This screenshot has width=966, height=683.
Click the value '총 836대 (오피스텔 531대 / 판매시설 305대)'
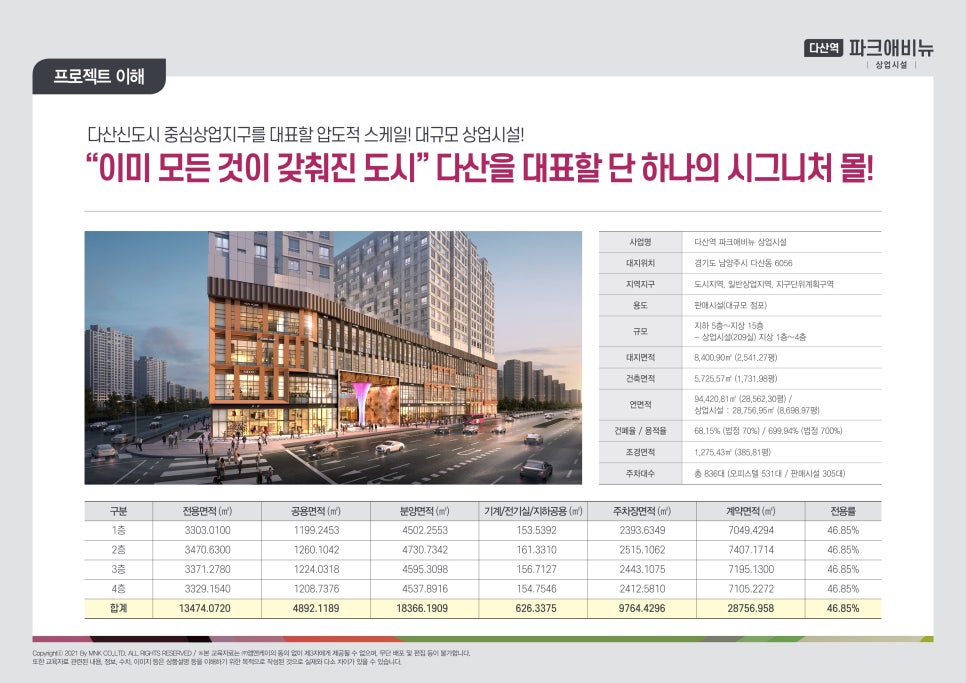769,474
